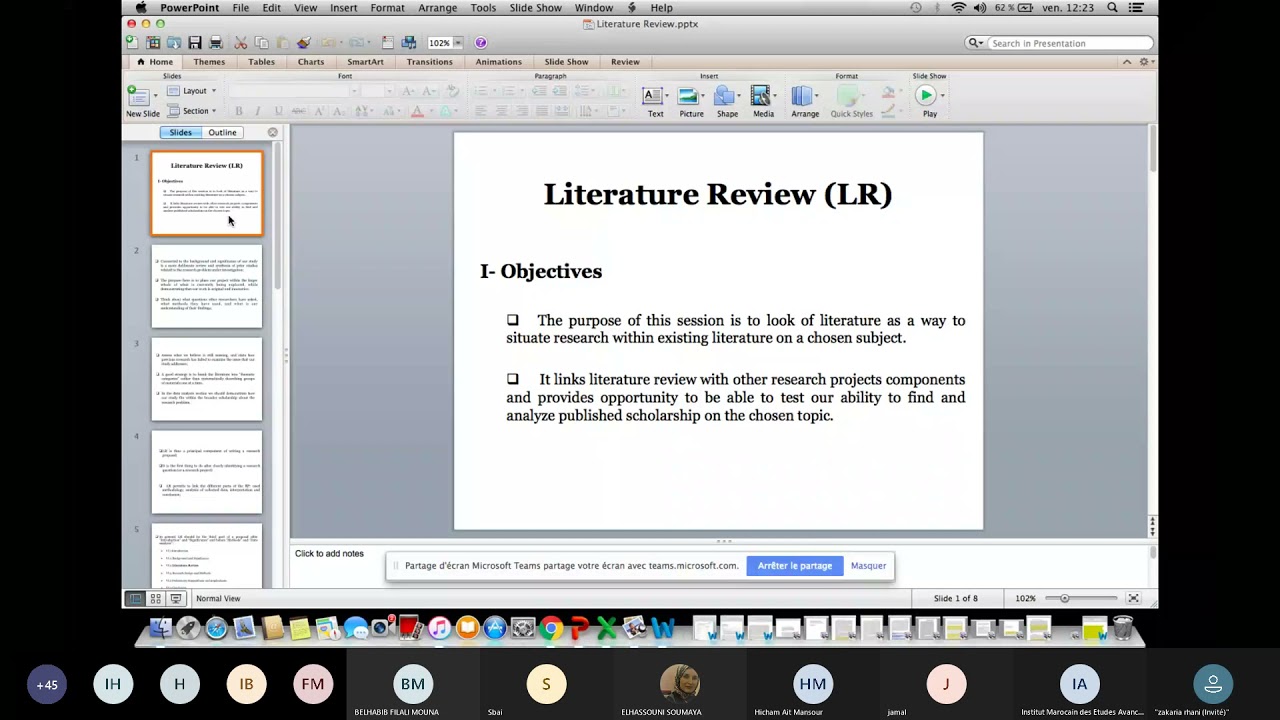Open the PowerPoint Help purple icon
1280x720 pixels.
[x=481, y=43]
